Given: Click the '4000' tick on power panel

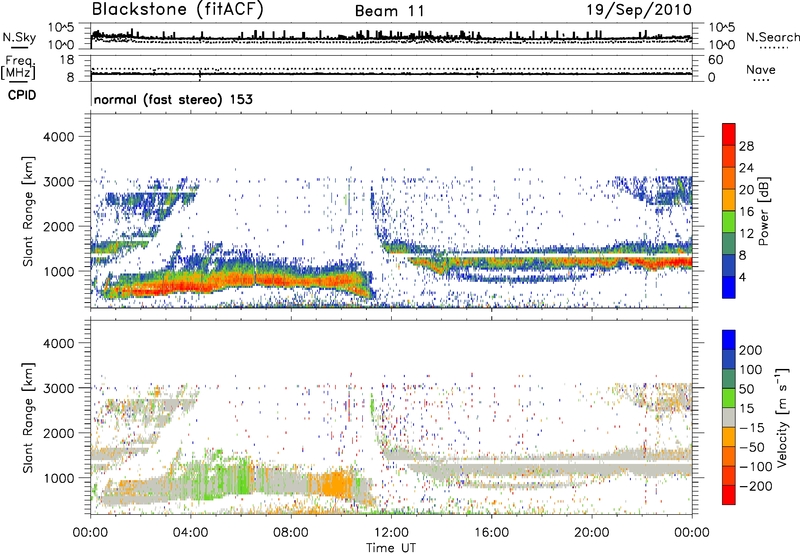Looking at the screenshot, I should coord(59,137).
